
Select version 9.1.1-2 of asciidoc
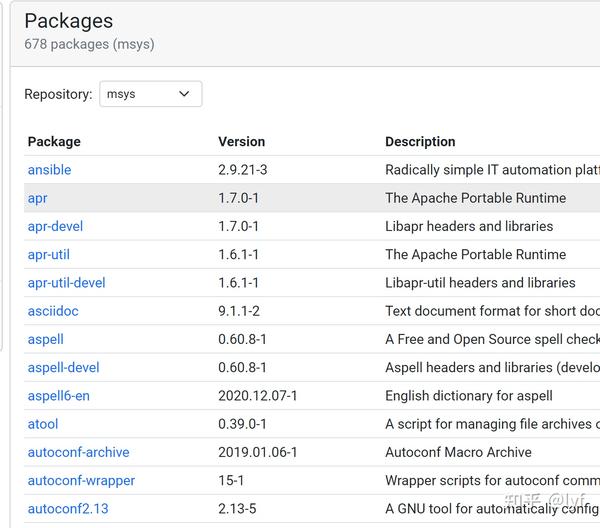pyautogui.click(x=239, y=311)
